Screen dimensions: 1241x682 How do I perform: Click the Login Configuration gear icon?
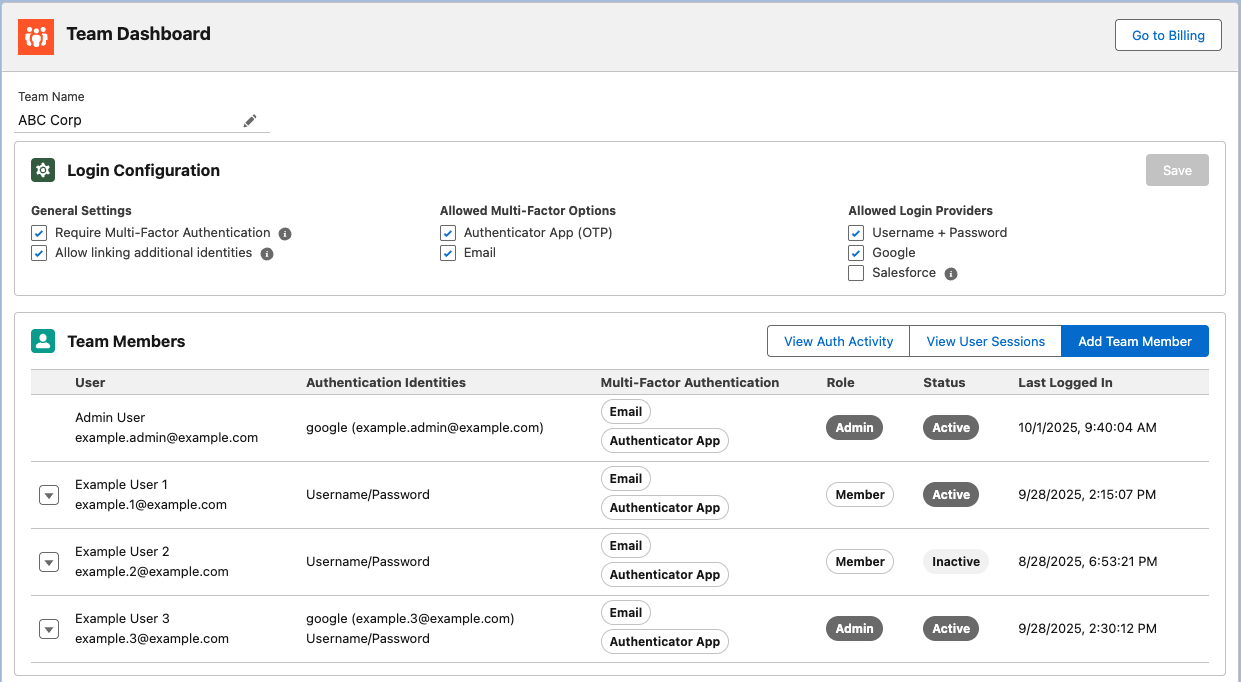(x=43, y=170)
